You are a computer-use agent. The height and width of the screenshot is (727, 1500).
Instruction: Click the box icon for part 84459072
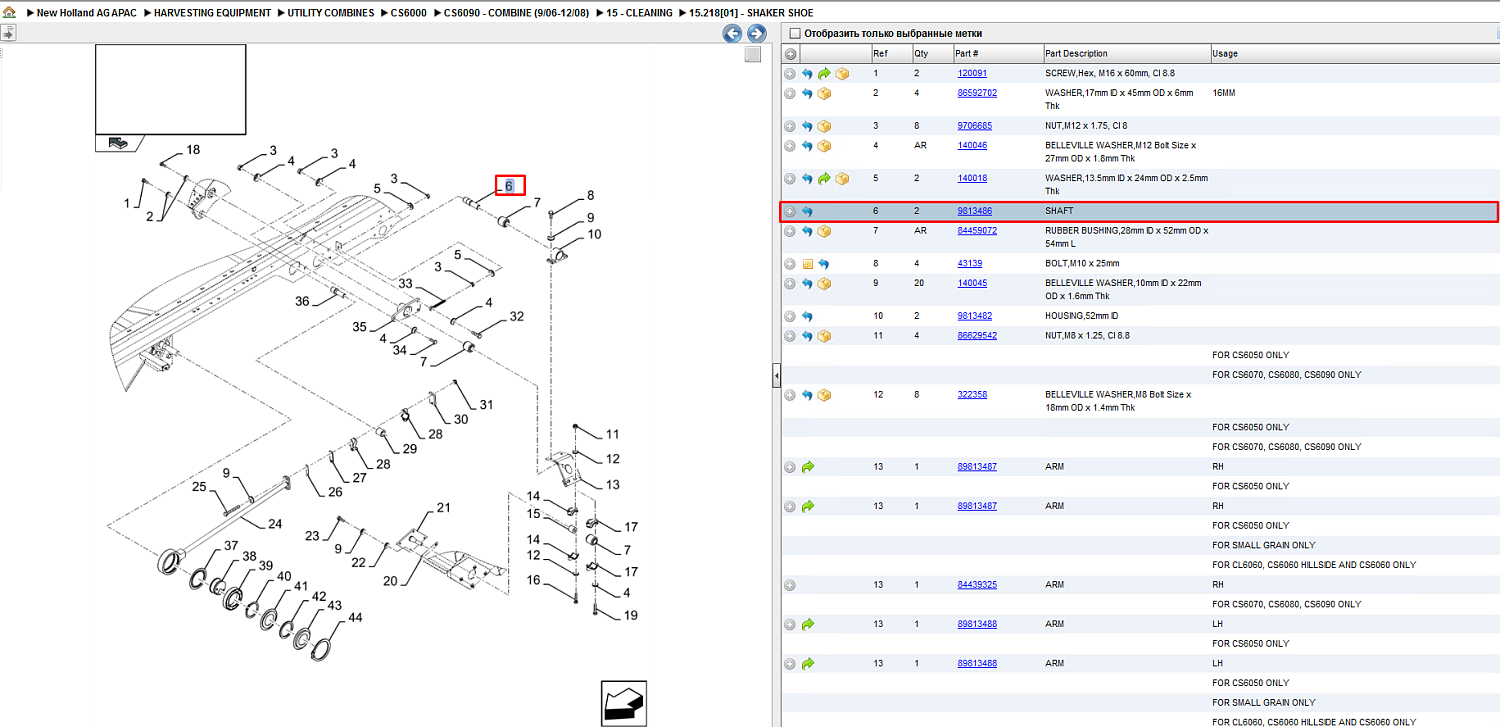(x=825, y=232)
